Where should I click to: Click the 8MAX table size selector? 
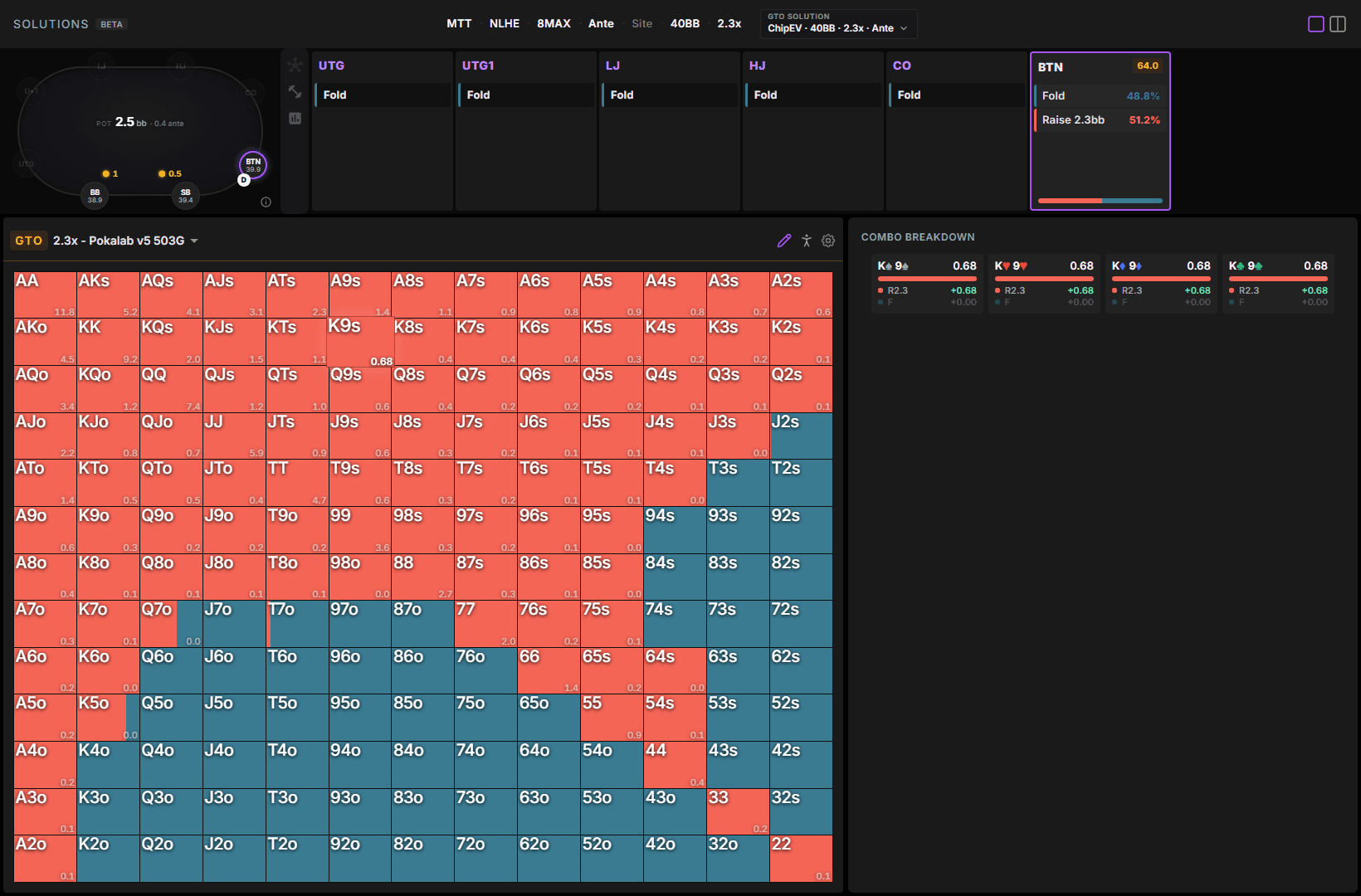pyautogui.click(x=554, y=23)
